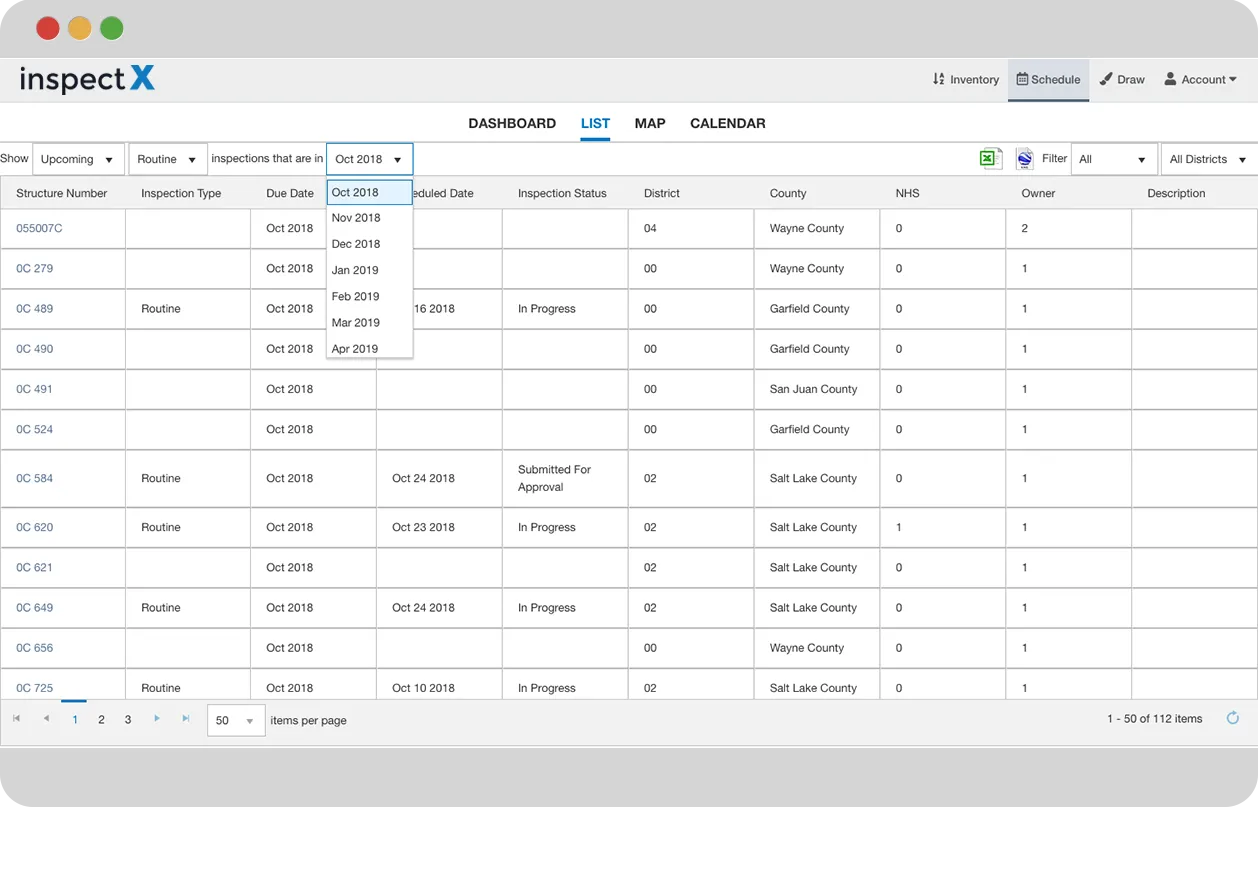Go to first page arrow

pyautogui.click(x=16, y=718)
